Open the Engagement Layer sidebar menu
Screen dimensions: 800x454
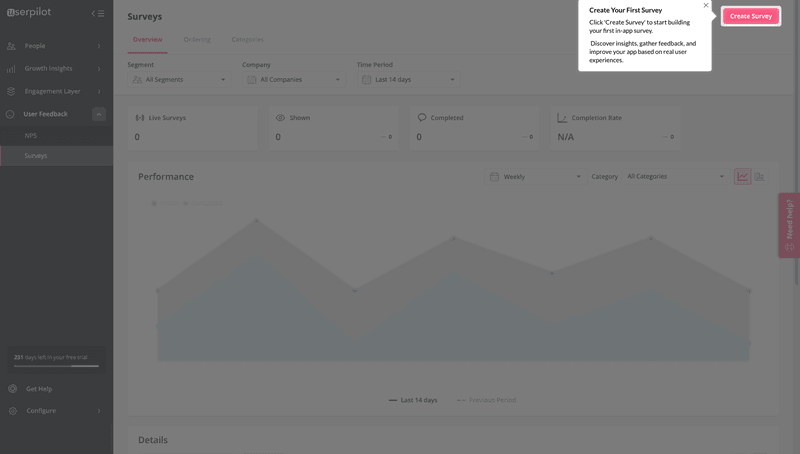click(x=56, y=91)
